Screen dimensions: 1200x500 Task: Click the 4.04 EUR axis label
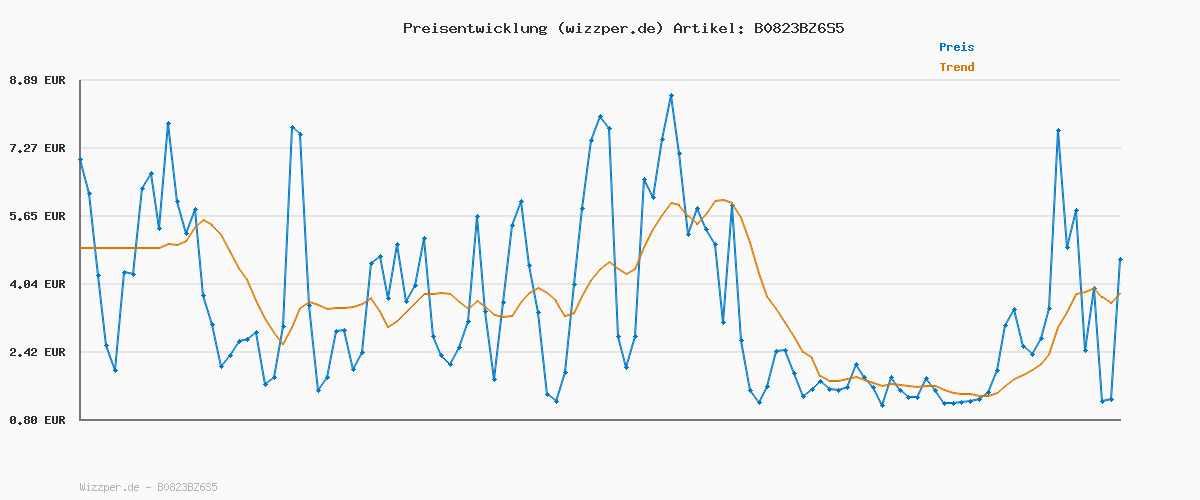pyautogui.click(x=37, y=284)
